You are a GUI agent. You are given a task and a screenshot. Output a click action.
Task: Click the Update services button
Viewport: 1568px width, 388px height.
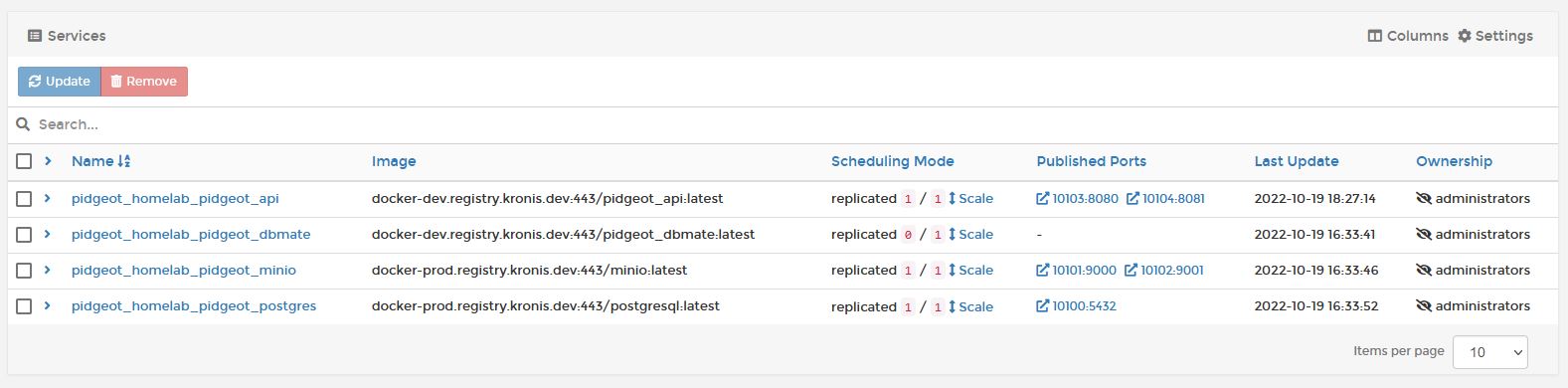point(60,82)
